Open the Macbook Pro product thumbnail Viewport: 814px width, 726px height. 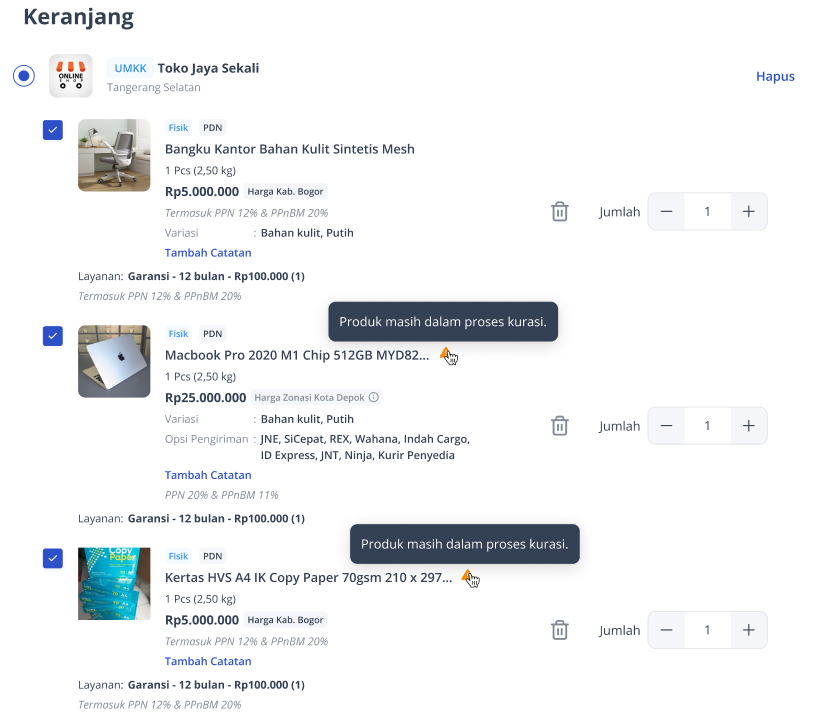(114, 361)
